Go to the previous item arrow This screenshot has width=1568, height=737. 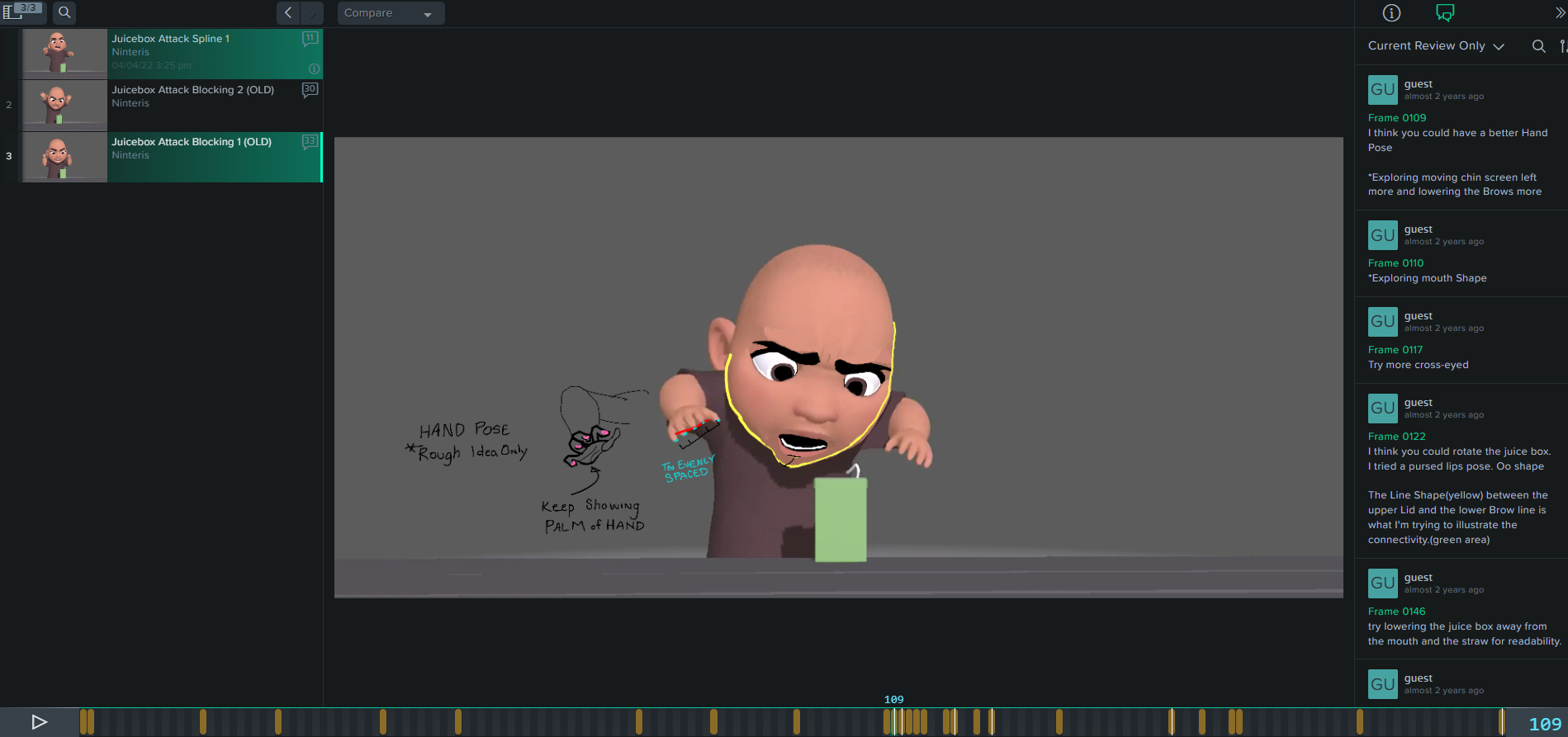[x=288, y=12]
